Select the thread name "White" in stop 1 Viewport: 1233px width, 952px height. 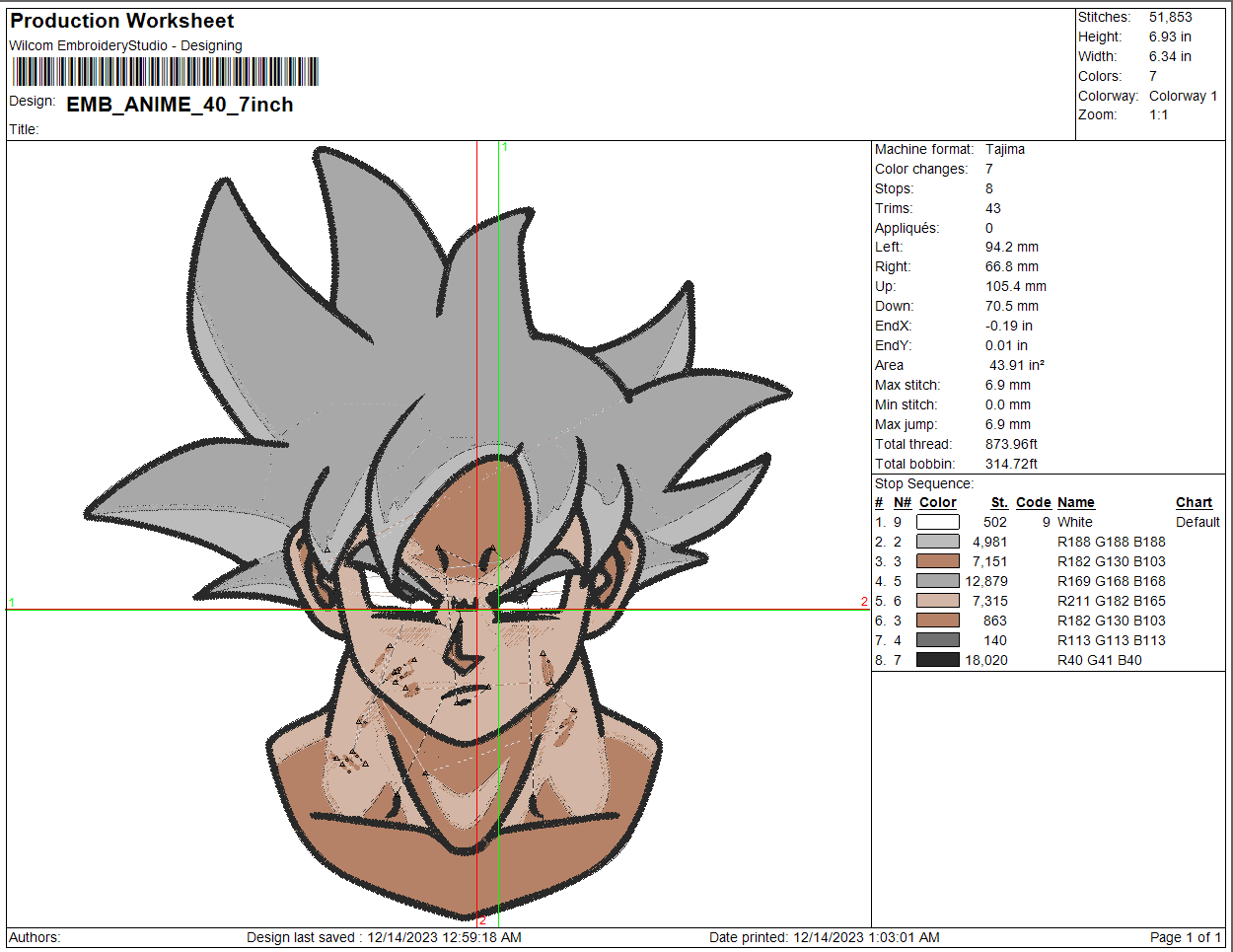tap(1075, 522)
